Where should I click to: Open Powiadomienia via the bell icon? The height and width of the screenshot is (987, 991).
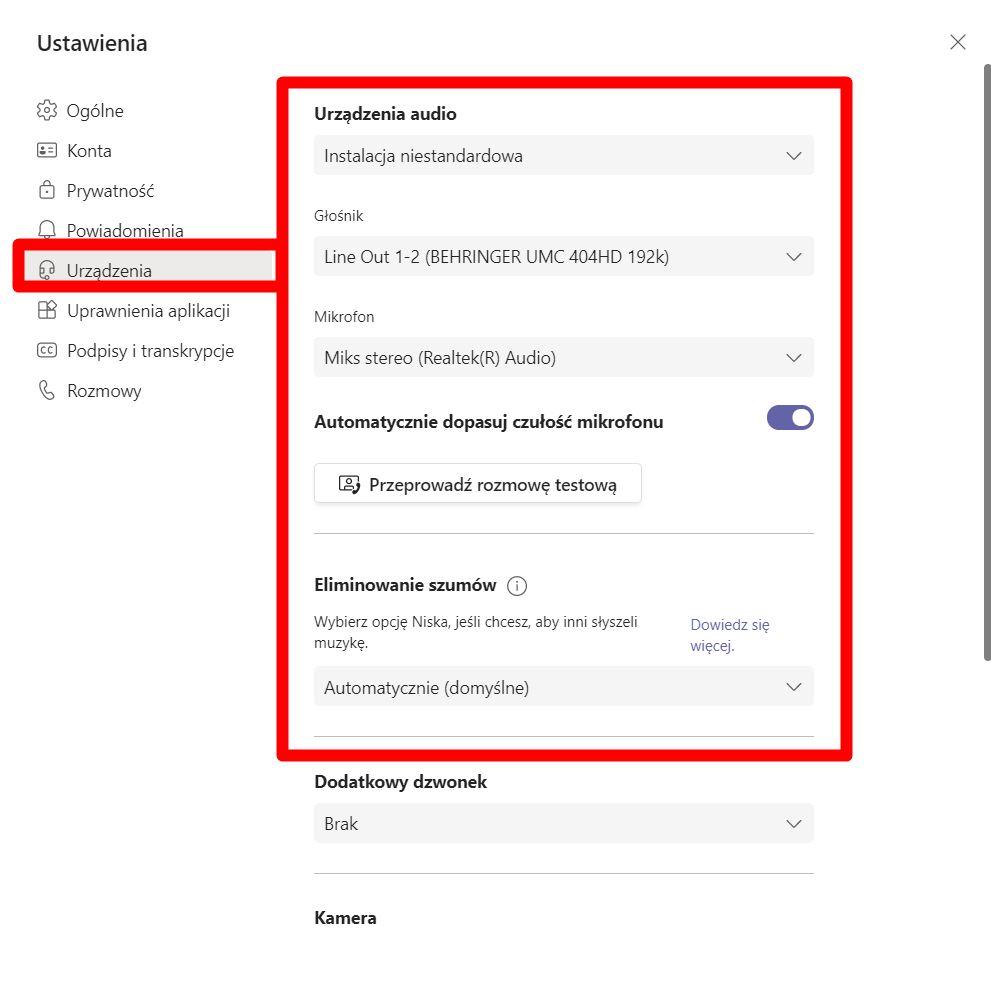(47, 230)
